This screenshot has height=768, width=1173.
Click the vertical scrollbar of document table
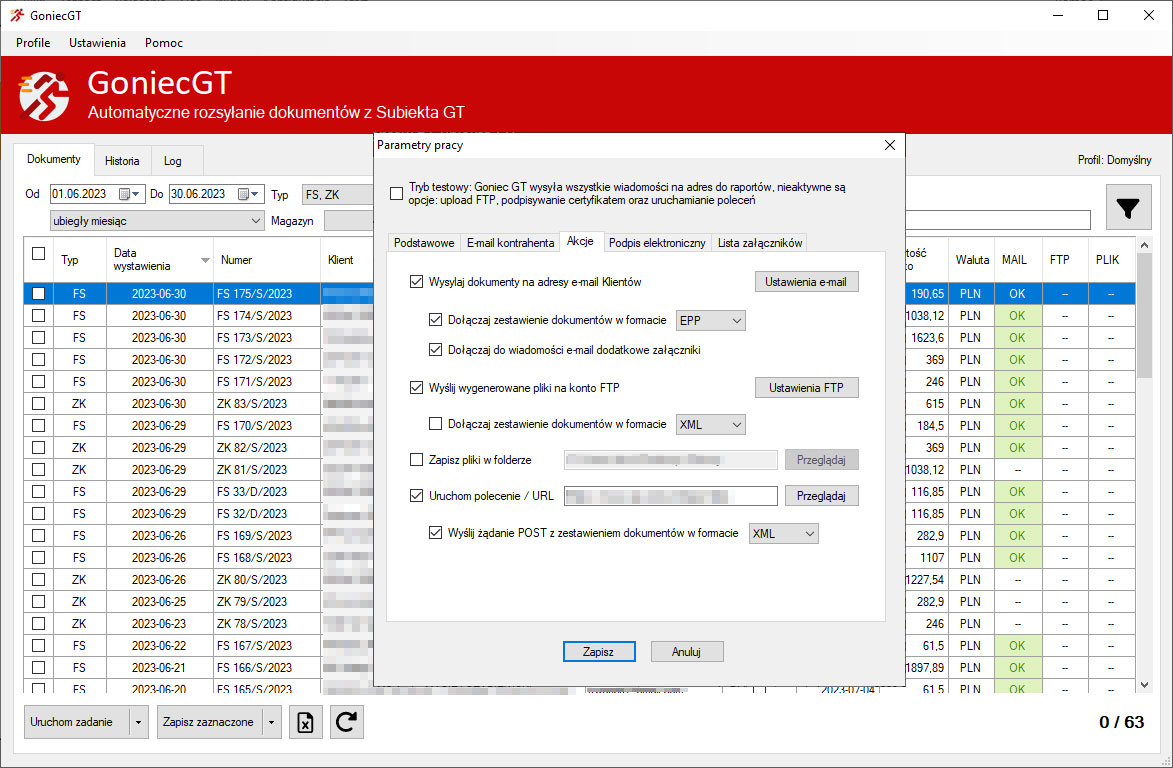point(1144,315)
